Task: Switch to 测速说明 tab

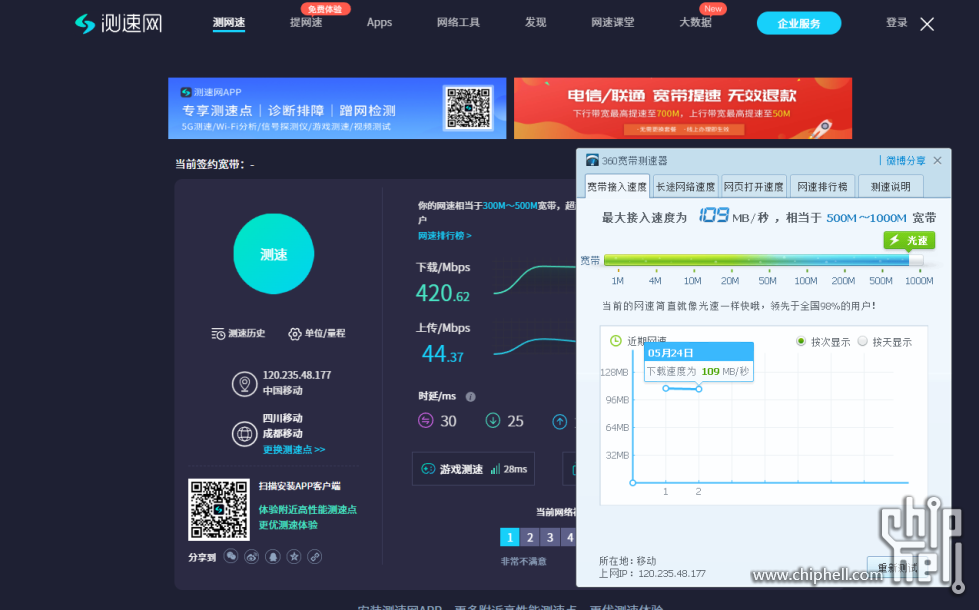Action: pos(891,187)
